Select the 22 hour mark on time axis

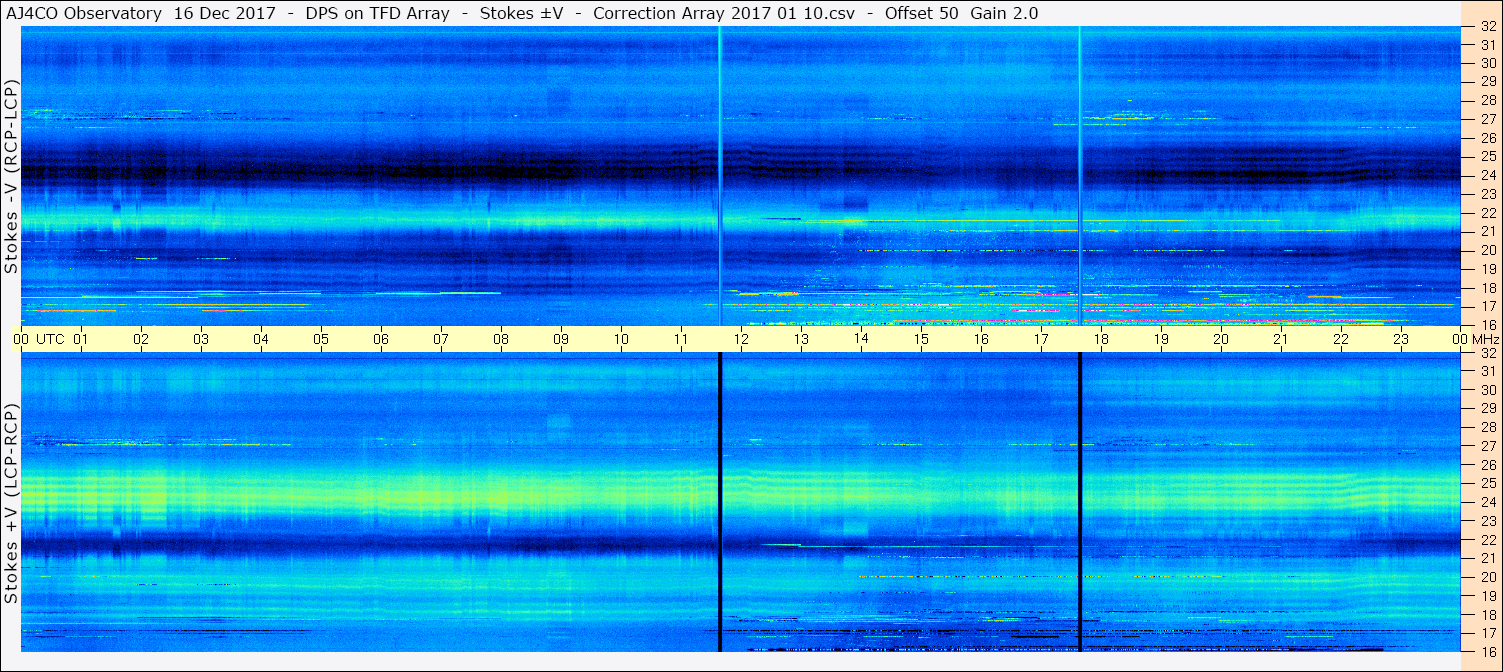point(1341,339)
